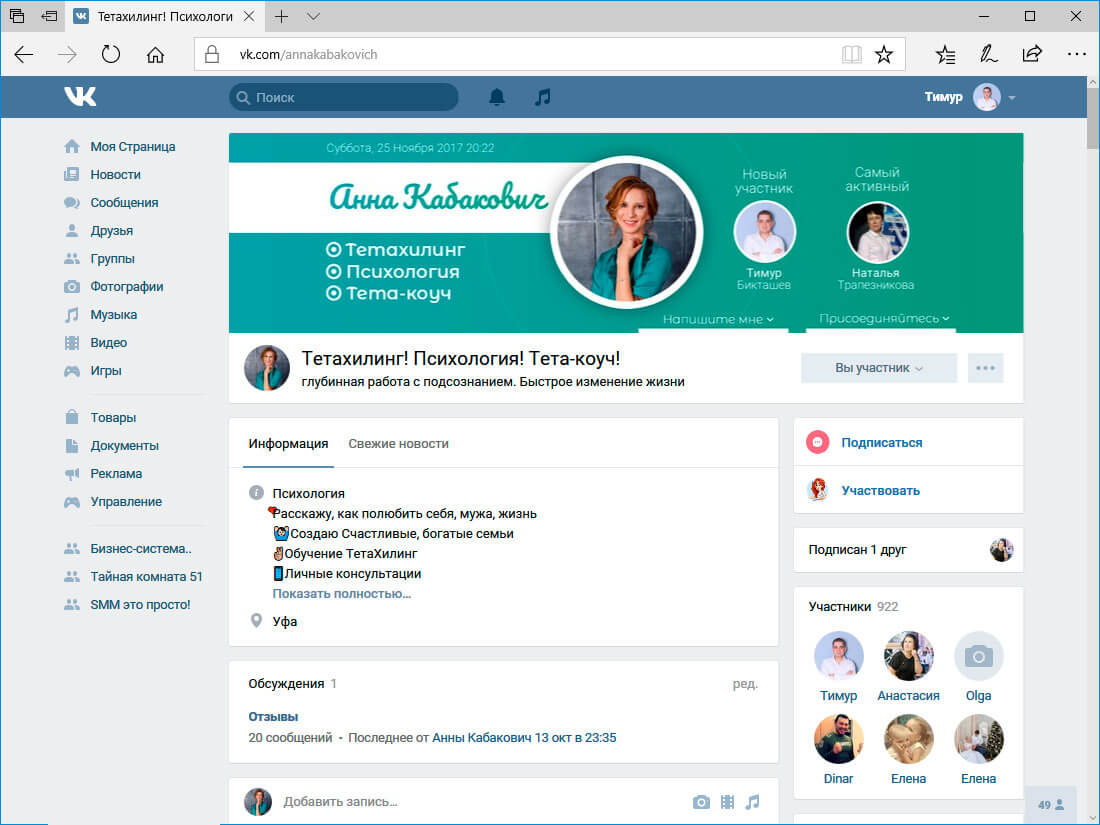Open browser settings and more menu
Screen dimensions: 1100x825
point(1076,54)
